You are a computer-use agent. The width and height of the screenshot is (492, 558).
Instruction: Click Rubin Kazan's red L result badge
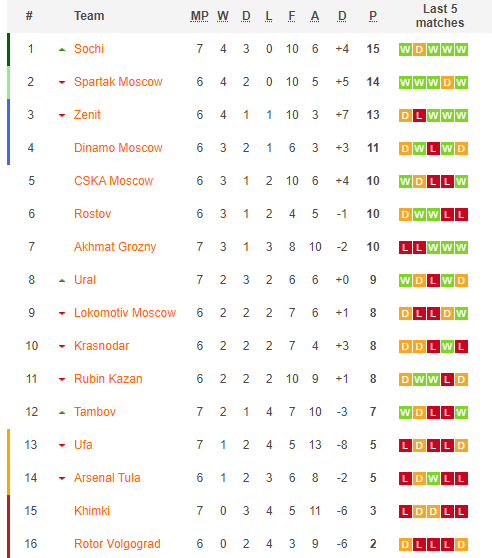(x=447, y=380)
